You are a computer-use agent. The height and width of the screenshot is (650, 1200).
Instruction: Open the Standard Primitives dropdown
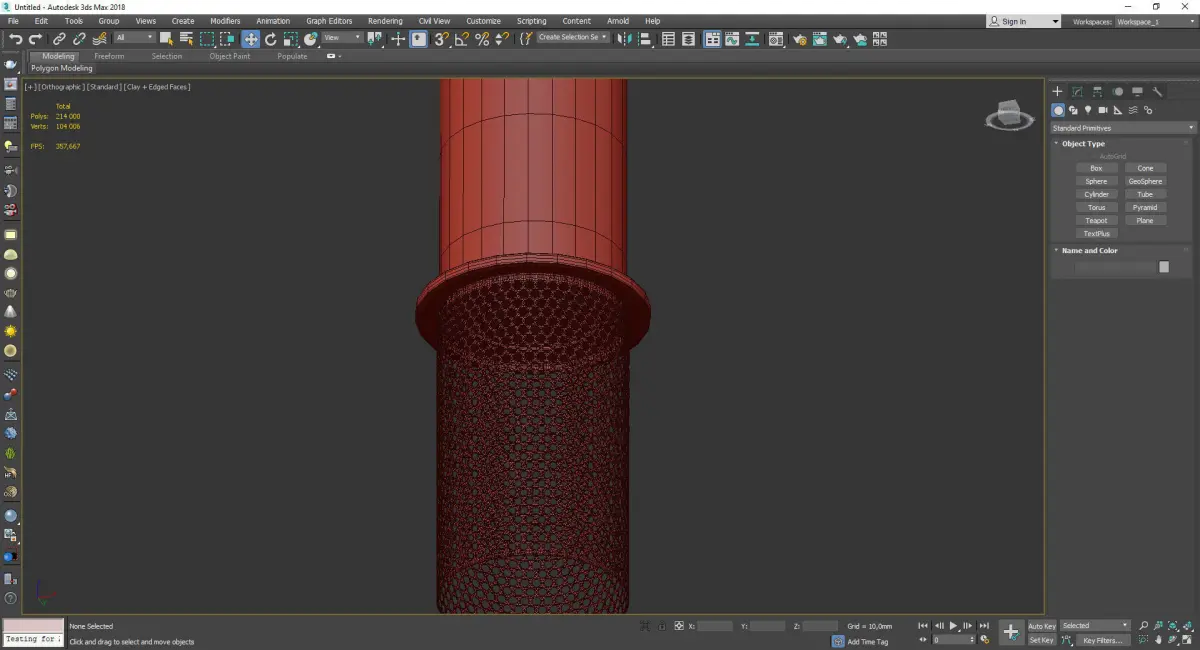click(x=1122, y=128)
